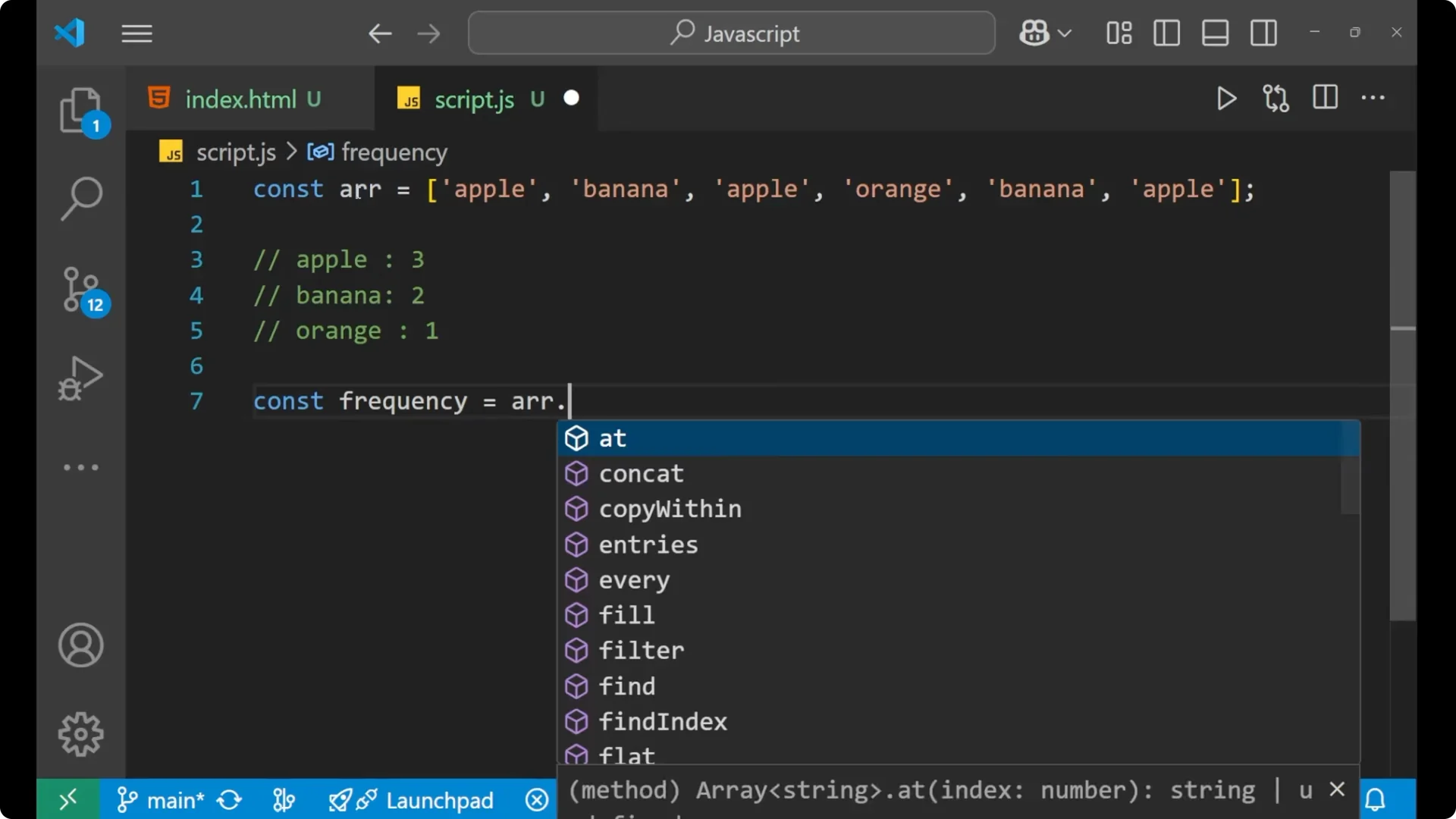Viewport: 1456px width, 819px height.
Task: Open the Accounts icon in activity bar
Action: (x=80, y=645)
